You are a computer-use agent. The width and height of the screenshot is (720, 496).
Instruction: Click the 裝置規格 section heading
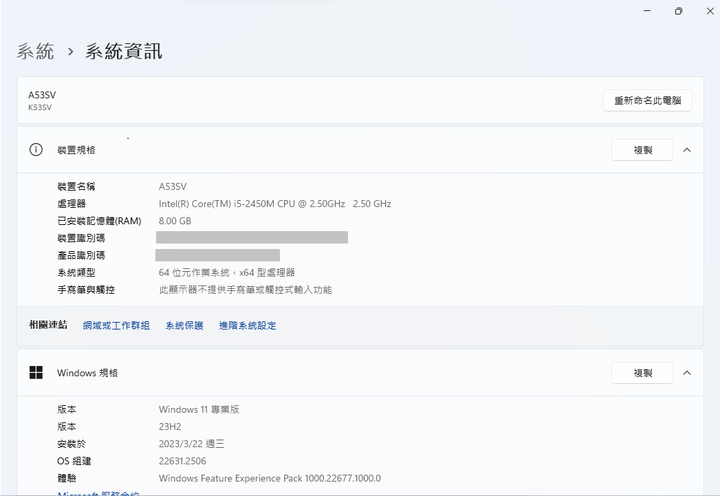[x=76, y=150]
